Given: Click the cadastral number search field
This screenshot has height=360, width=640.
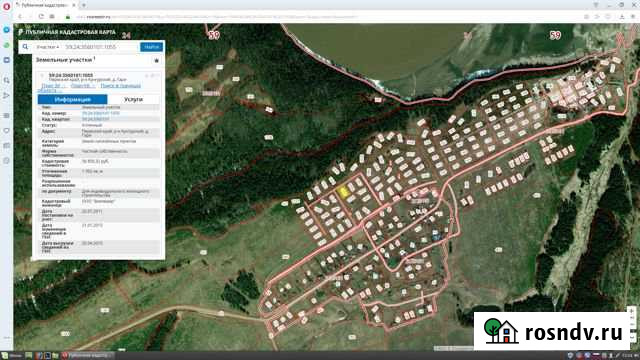Looking at the screenshot, I should point(100,47).
